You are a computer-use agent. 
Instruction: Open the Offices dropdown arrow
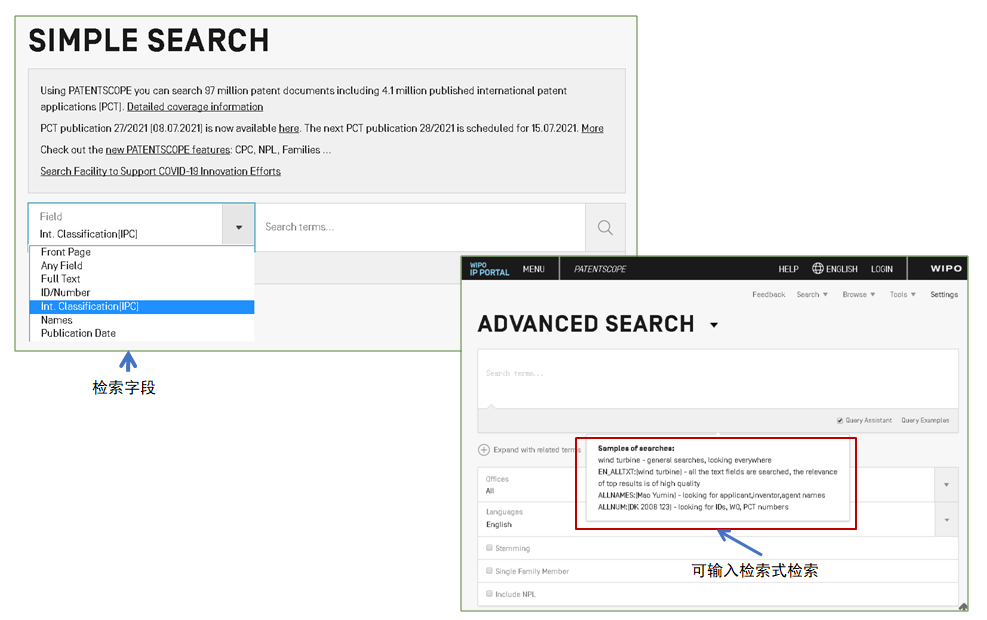pos(946,485)
